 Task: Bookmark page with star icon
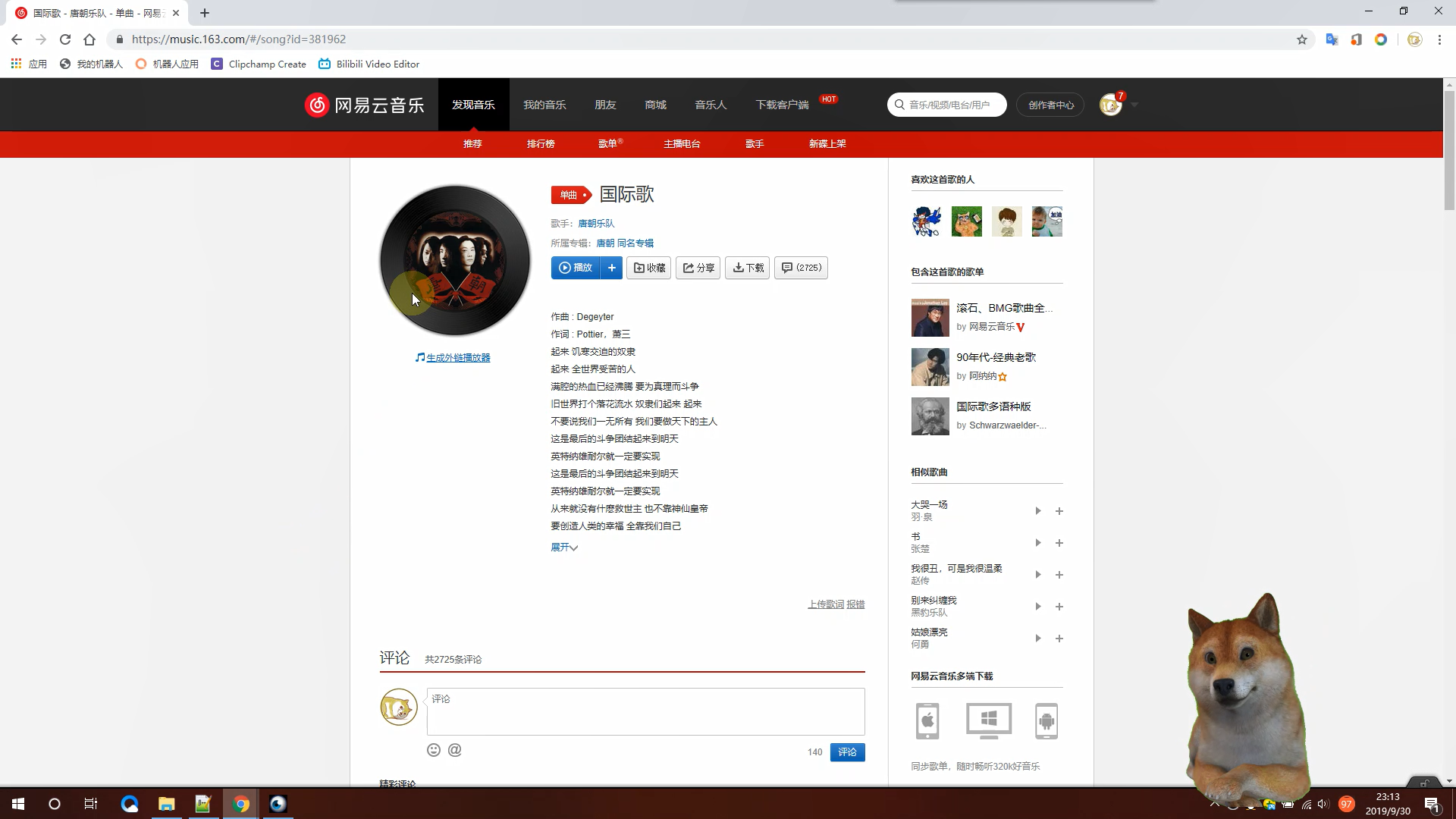click(x=1302, y=39)
